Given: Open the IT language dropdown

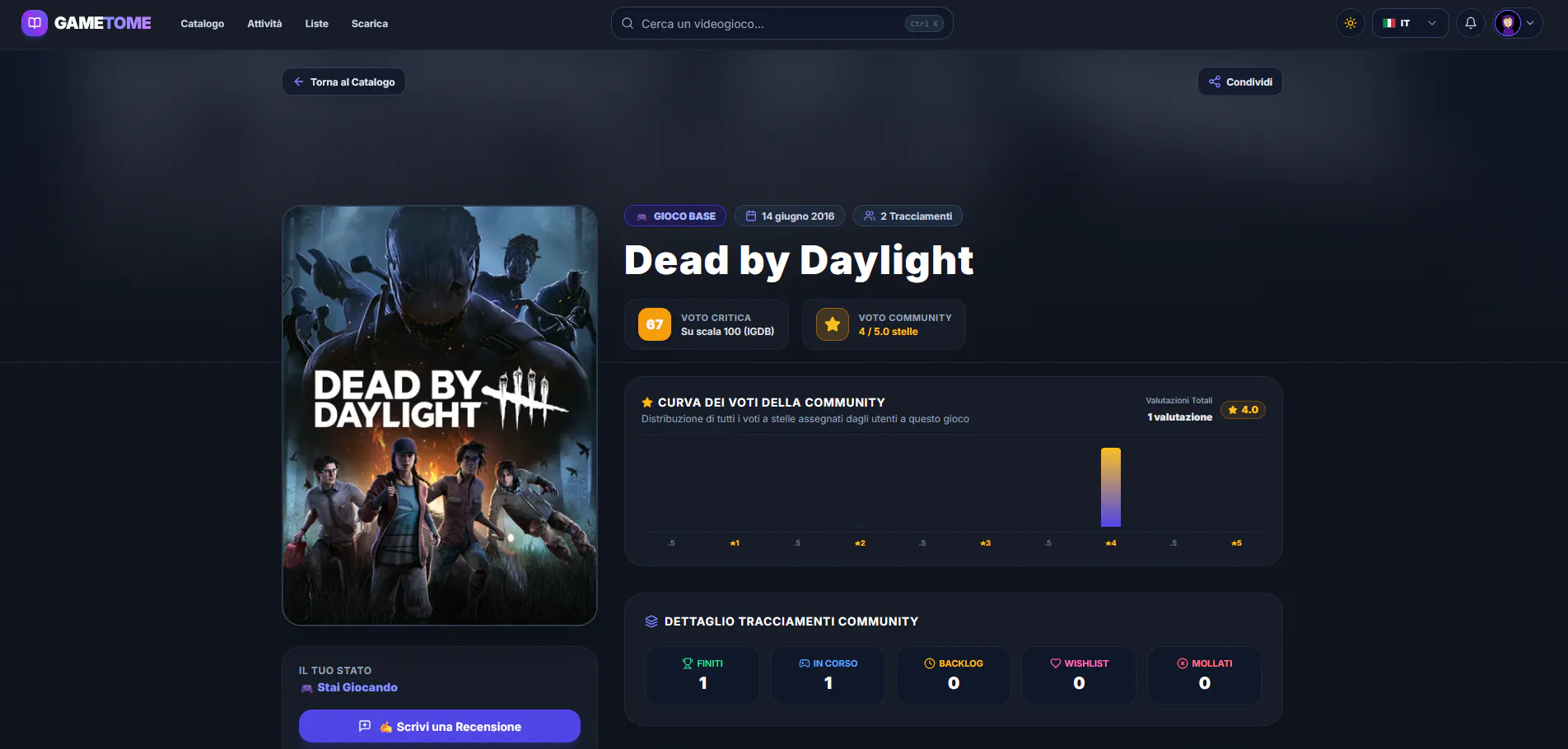Looking at the screenshot, I should tap(1410, 23).
